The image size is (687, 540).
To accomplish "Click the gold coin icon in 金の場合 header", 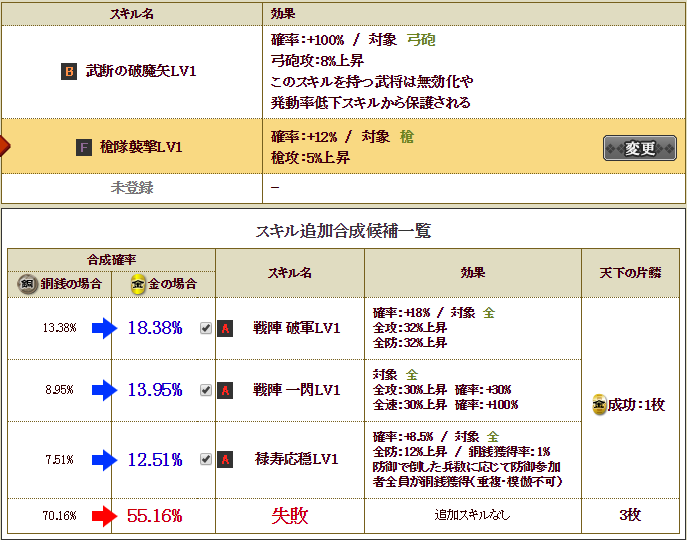I will coord(138,284).
